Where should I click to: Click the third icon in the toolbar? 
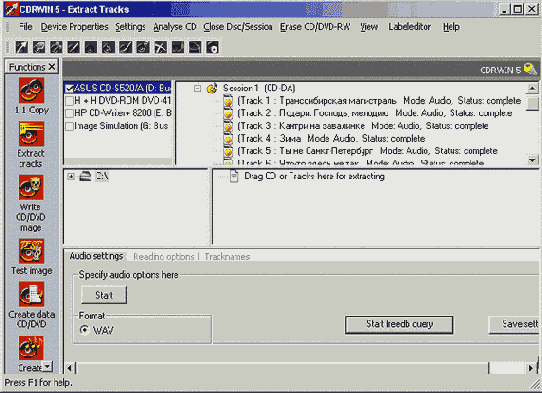click(x=56, y=47)
